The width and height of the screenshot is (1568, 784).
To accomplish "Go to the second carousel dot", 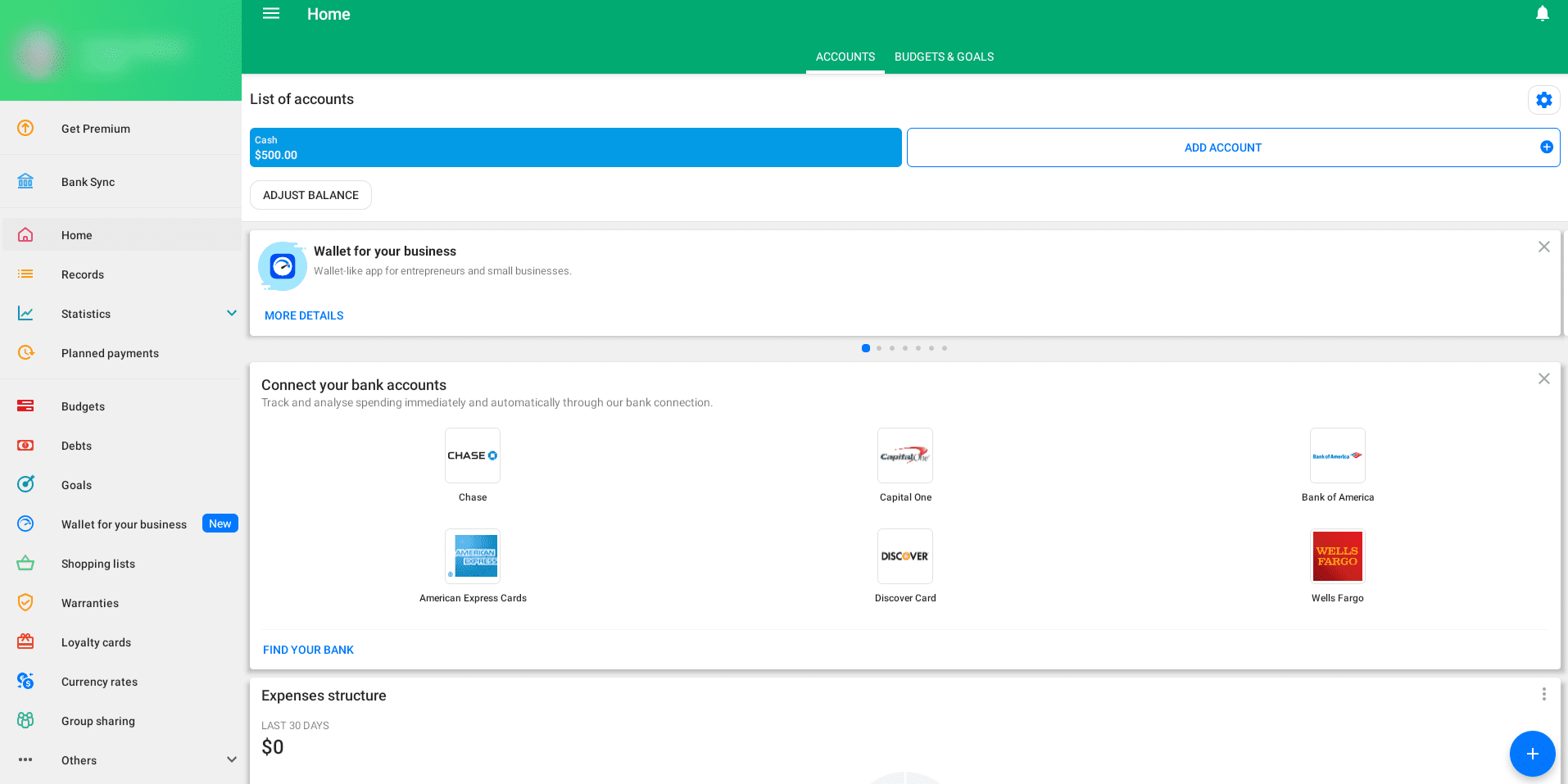I will 879,348.
